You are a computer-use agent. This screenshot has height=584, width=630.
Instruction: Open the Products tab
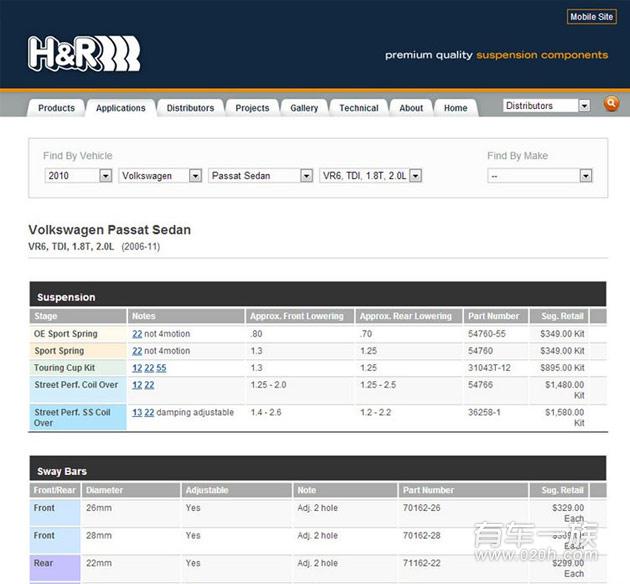pyautogui.click(x=56, y=108)
